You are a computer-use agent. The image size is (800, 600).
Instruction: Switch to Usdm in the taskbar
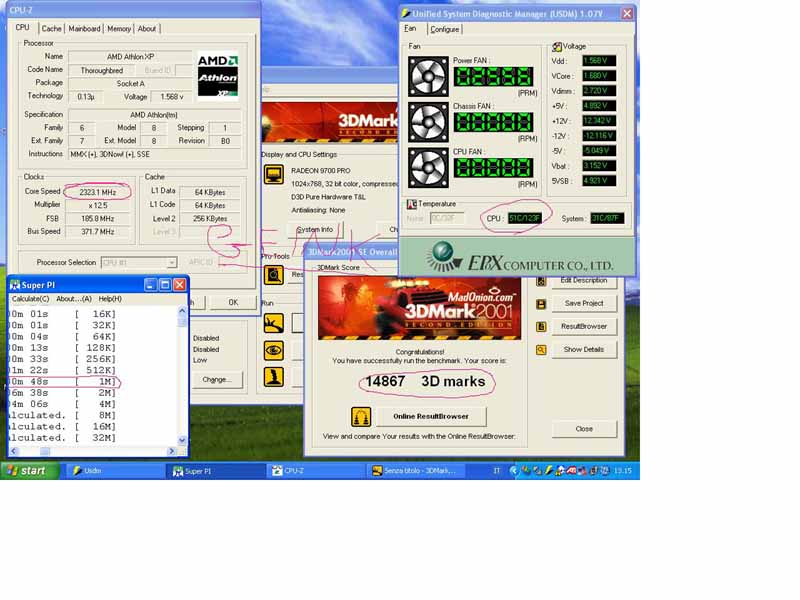click(x=114, y=471)
